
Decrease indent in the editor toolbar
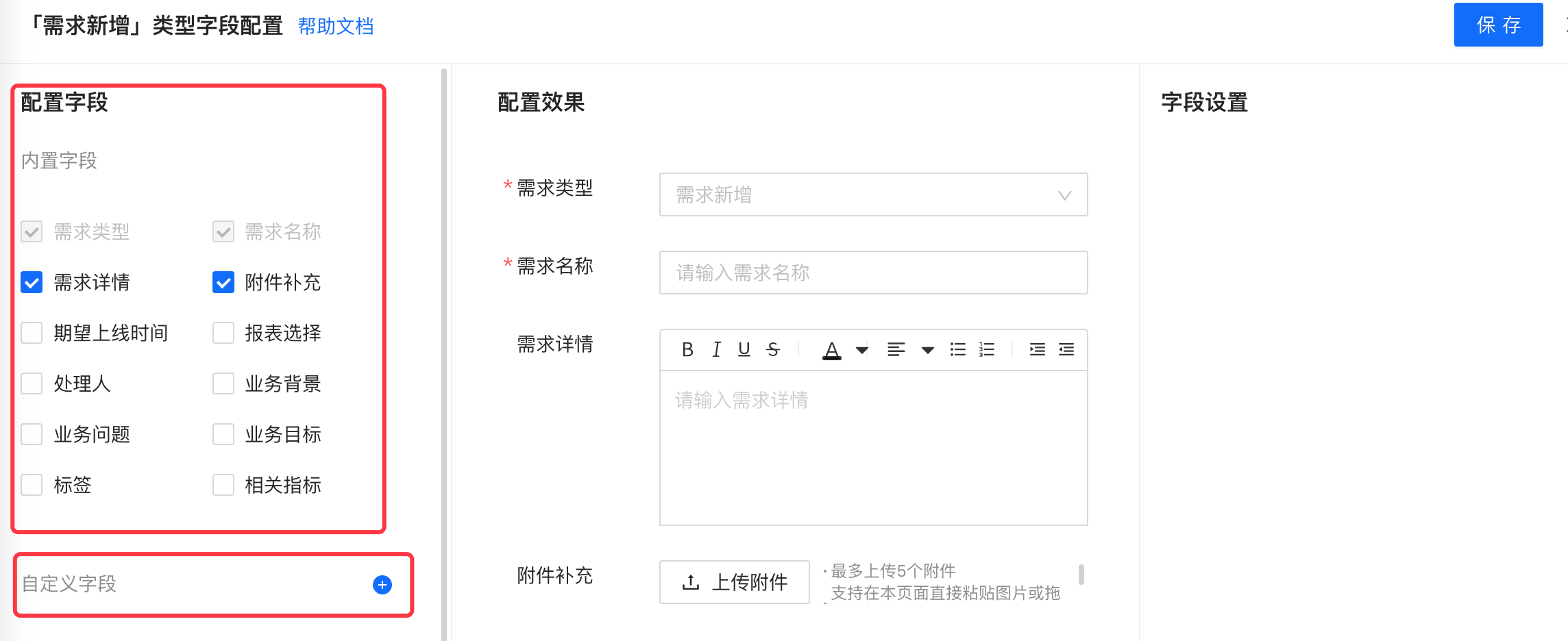1066,350
